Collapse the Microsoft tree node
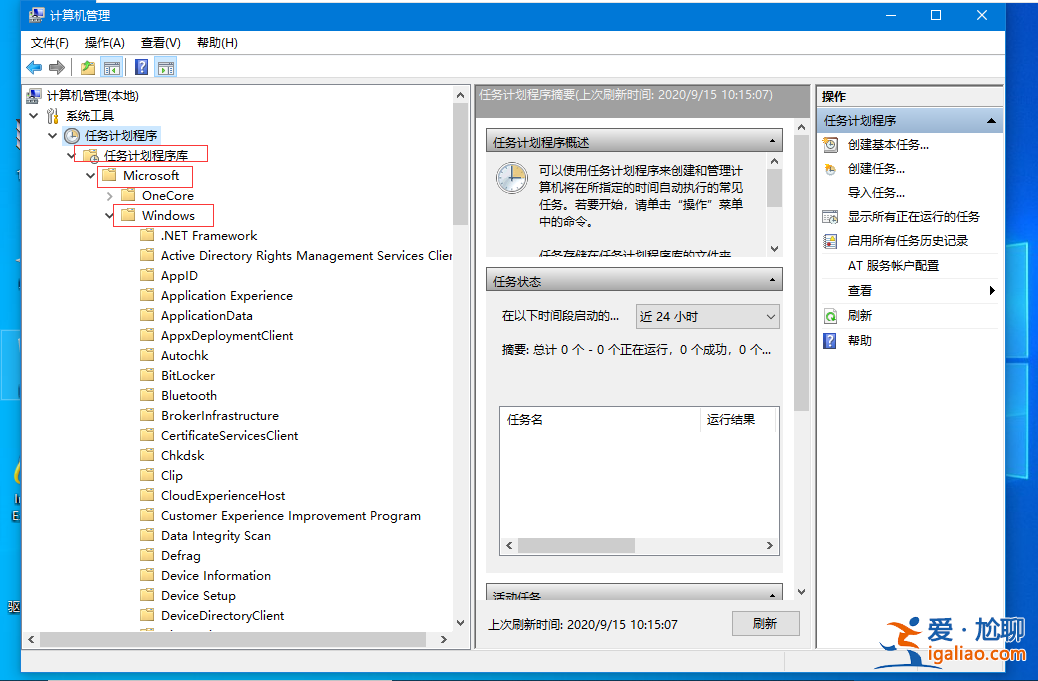The image size is (1038, 681). 90,175
